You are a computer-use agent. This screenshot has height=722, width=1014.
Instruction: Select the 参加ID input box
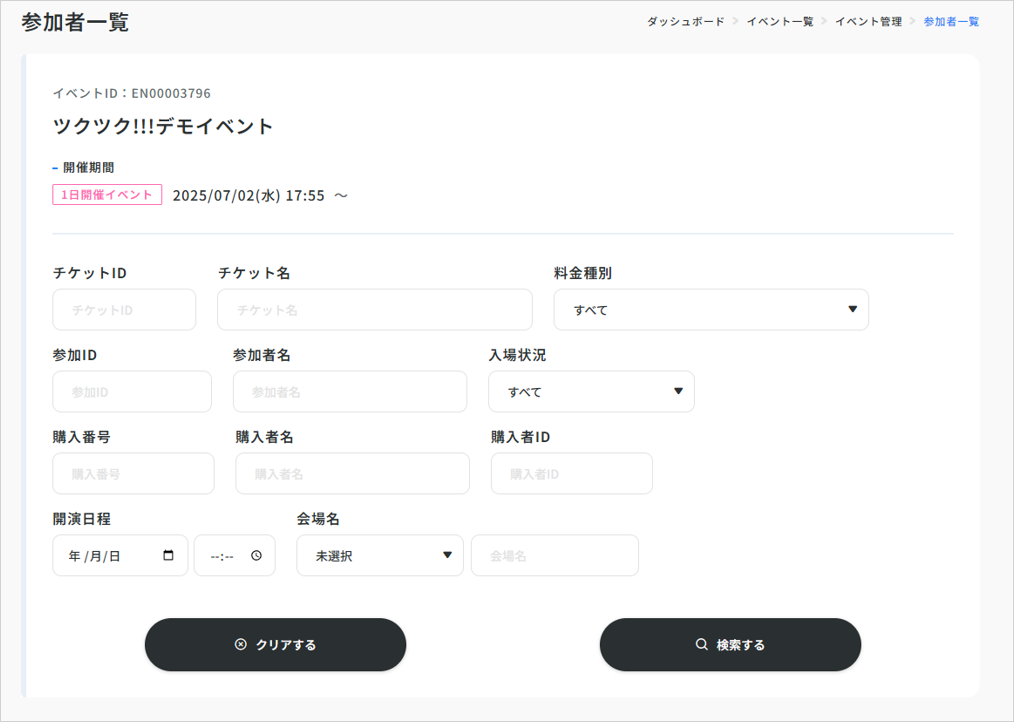[x=132, y=392]
